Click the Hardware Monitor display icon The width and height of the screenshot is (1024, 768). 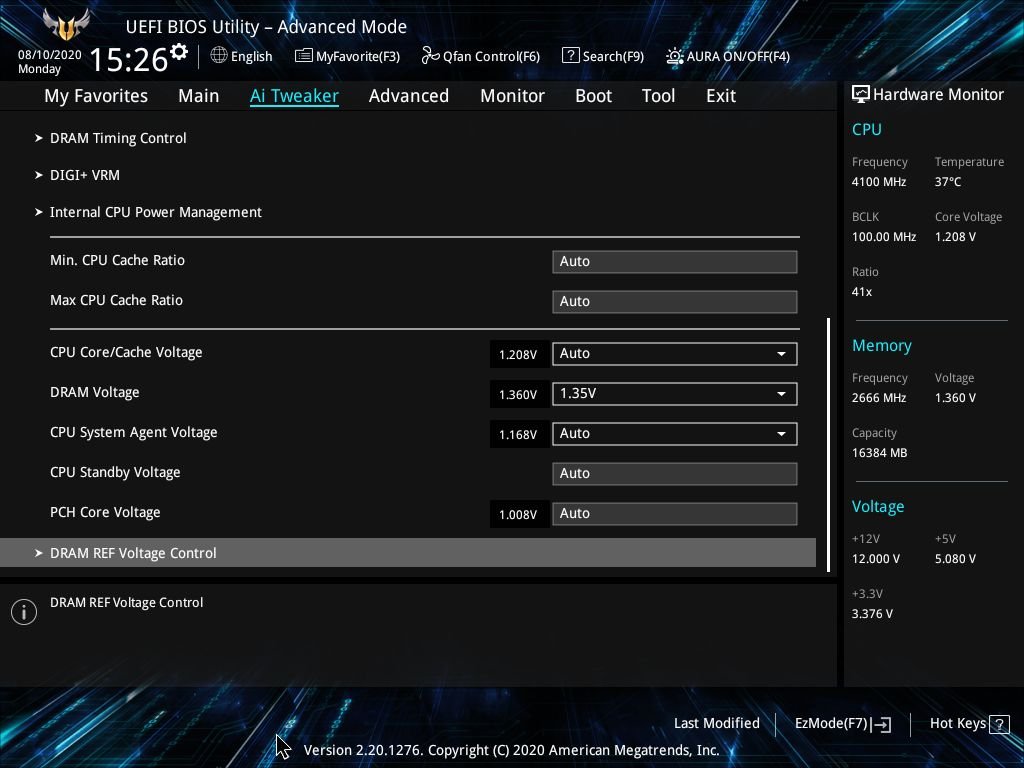[x=861, y=95]
